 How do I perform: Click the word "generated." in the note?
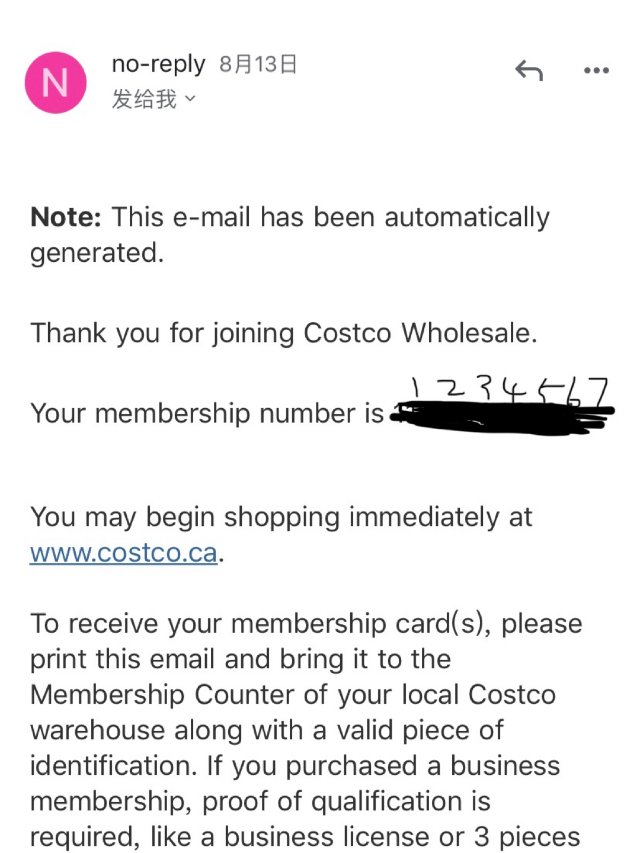coord(96,252)
